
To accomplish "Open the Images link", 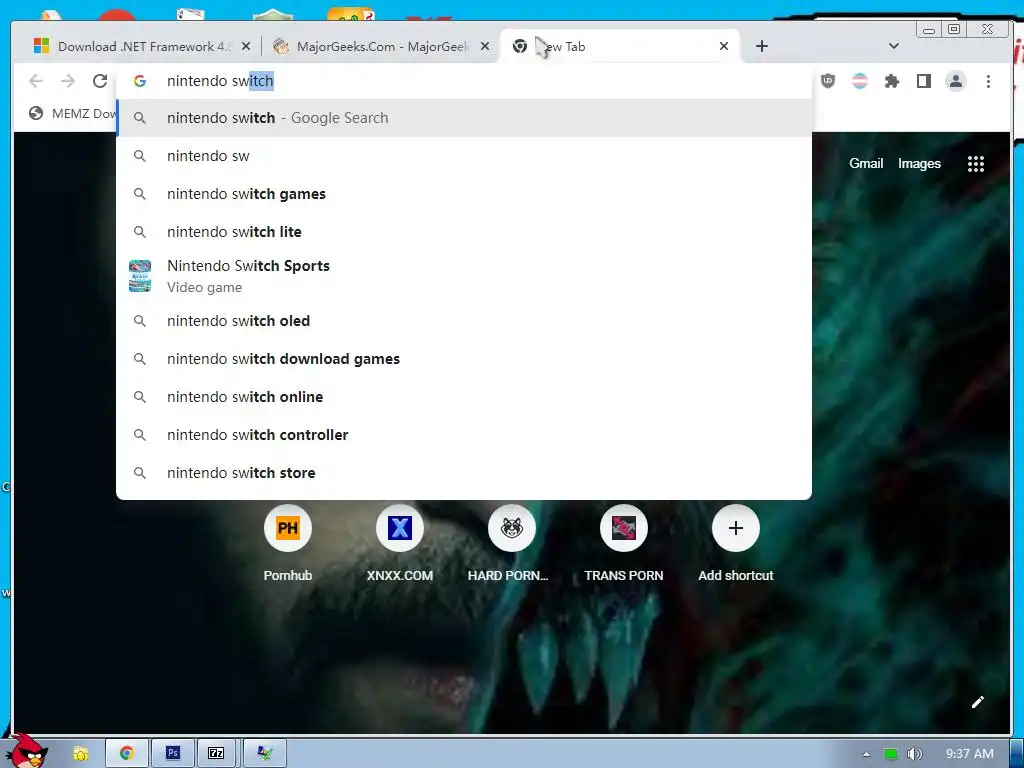I will tap(919, 164).
